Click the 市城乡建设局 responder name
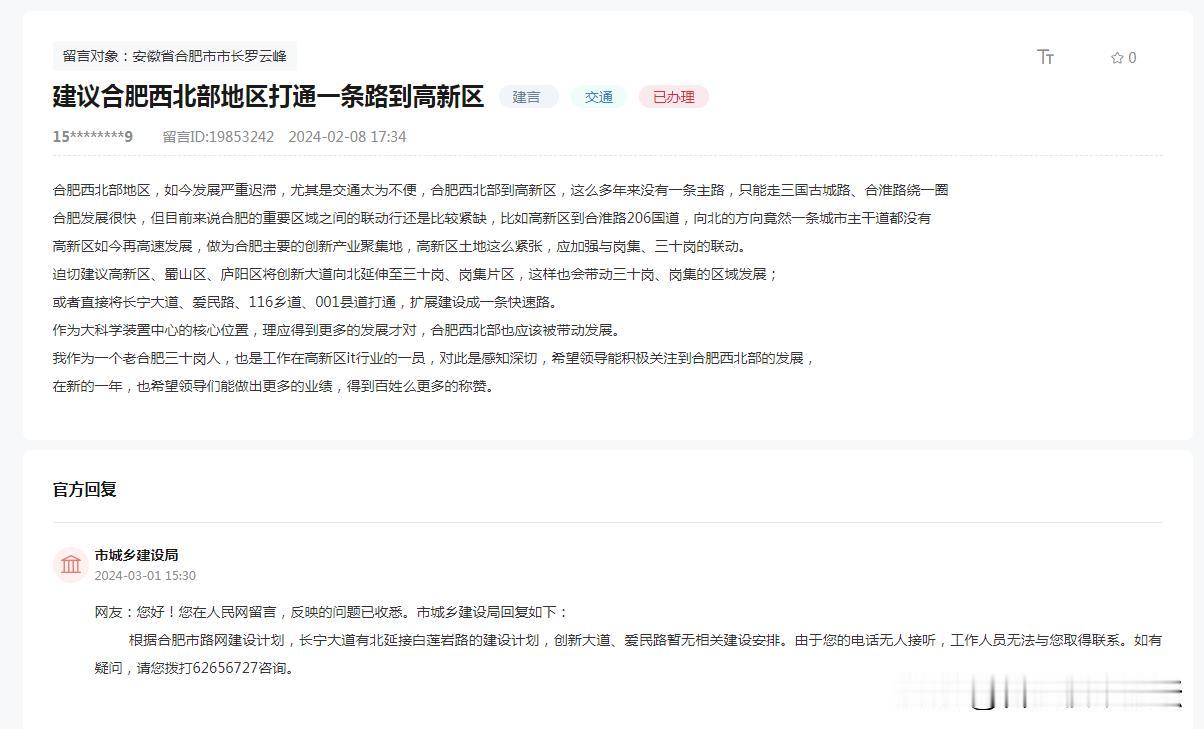Viewport: 1204px width, 729px height. click(137, 555)
